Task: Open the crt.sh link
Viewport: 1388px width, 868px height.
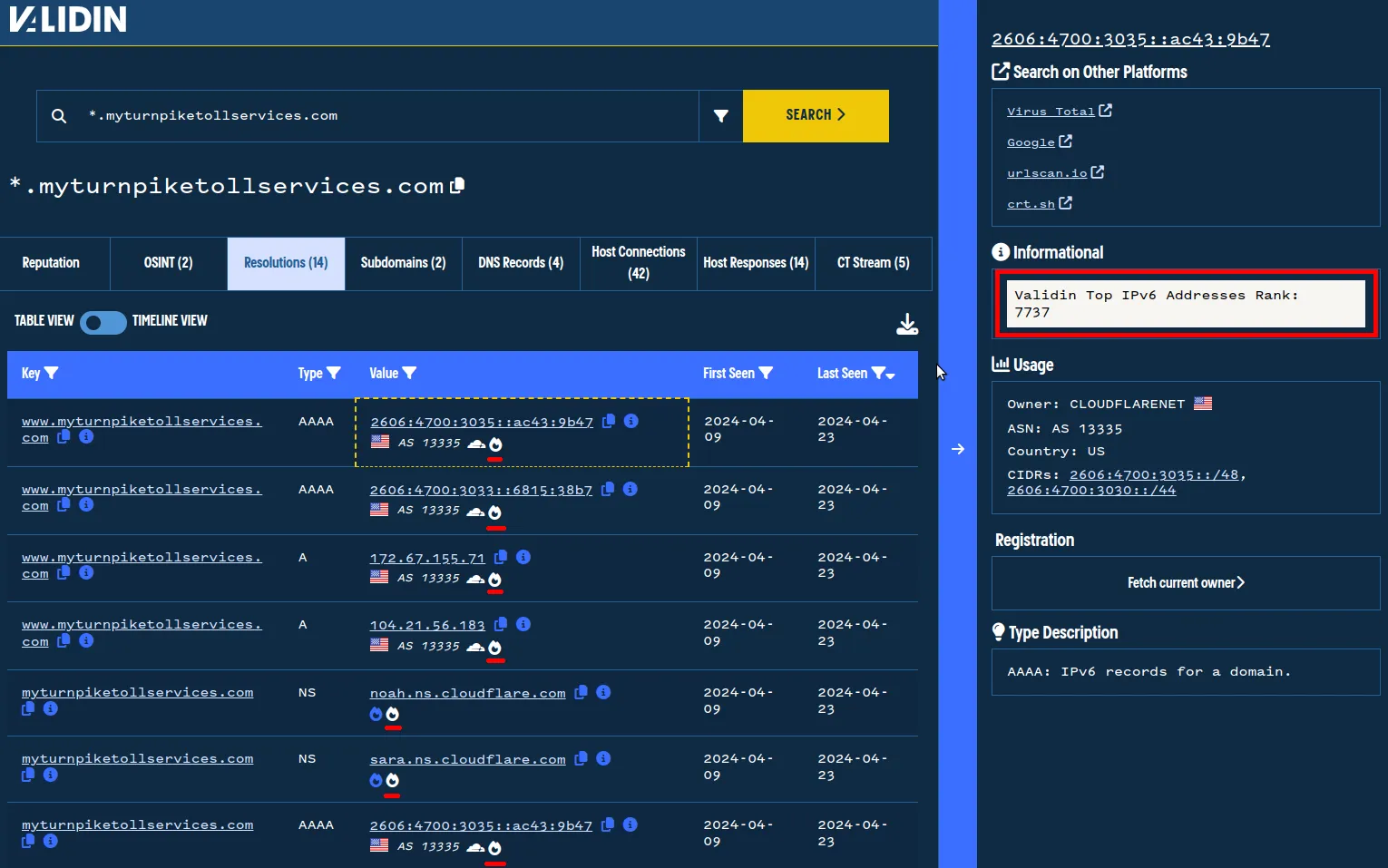Action: coord(1039,203)
